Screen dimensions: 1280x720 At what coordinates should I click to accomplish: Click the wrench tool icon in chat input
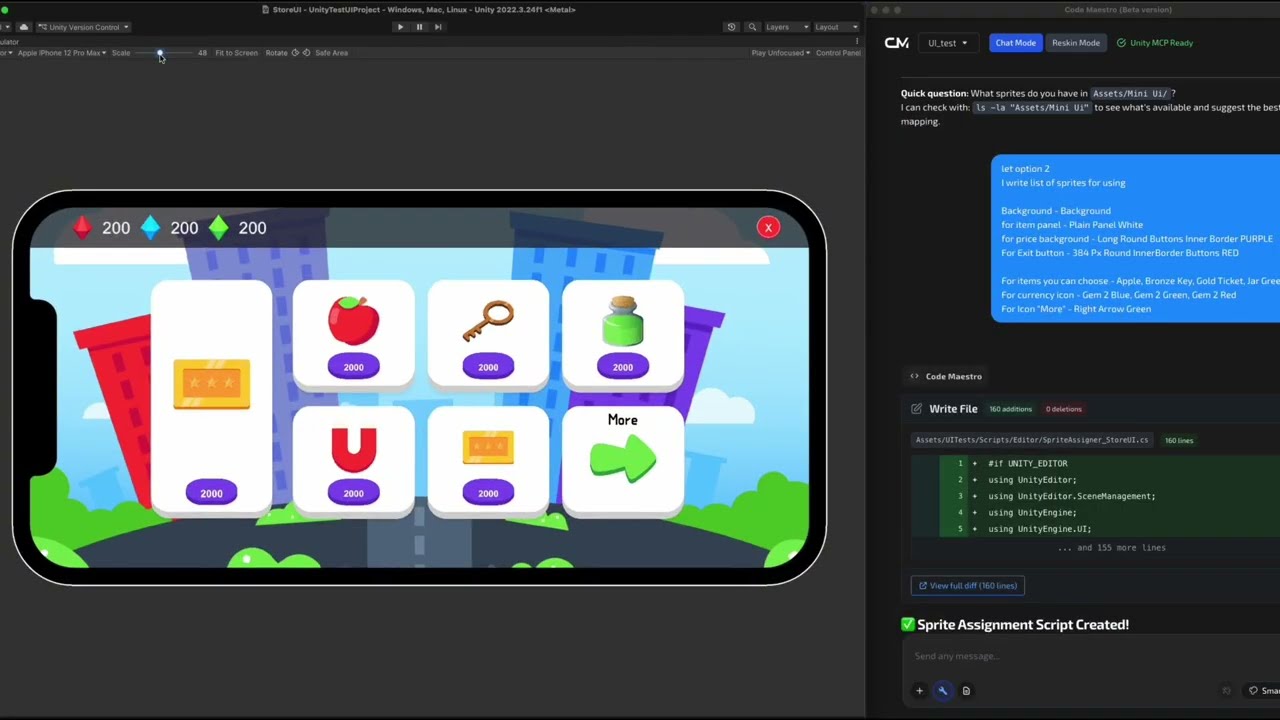942,690
